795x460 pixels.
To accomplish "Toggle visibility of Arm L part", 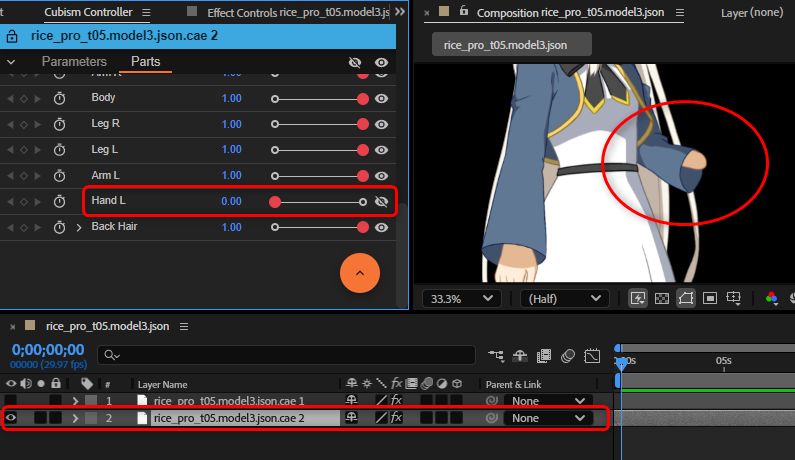I will tap(381, 176).
